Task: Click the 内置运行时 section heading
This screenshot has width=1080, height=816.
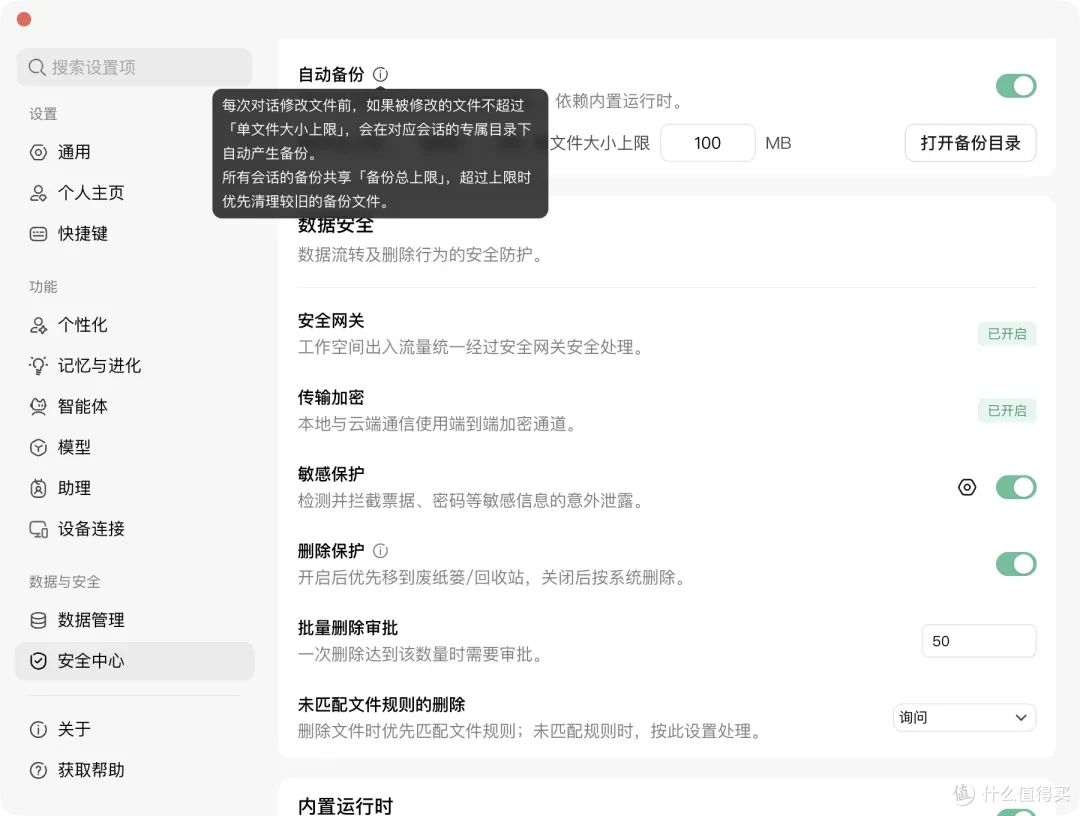Action: 345,806
